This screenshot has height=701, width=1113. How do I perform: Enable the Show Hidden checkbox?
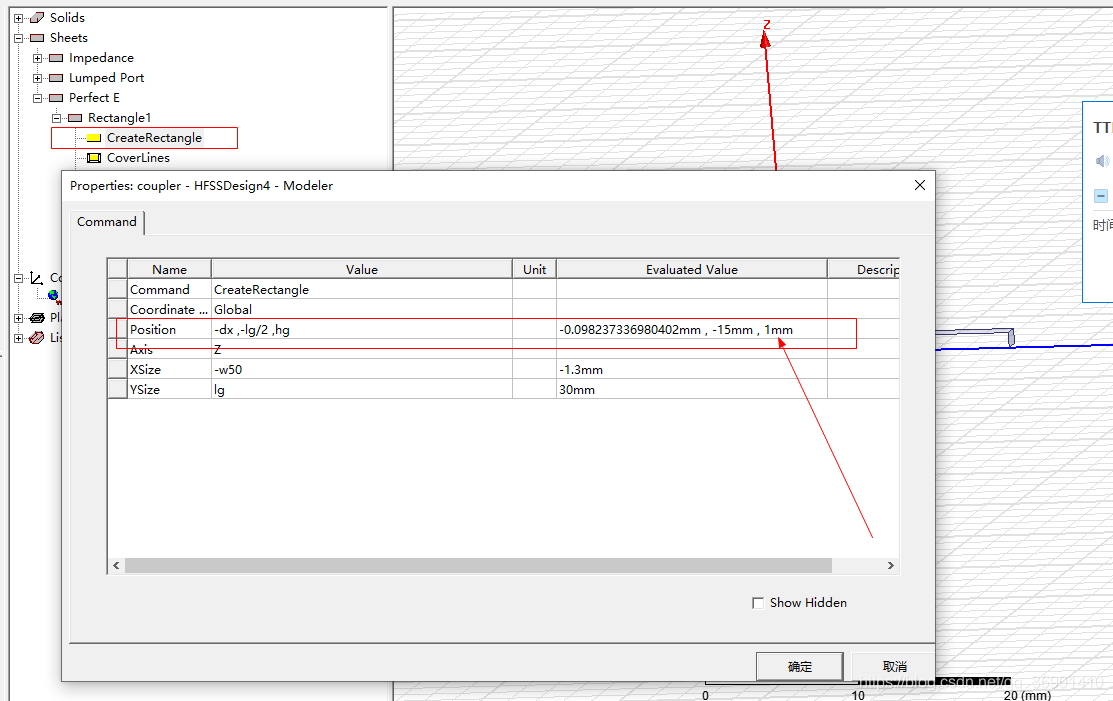coord(758,603)
